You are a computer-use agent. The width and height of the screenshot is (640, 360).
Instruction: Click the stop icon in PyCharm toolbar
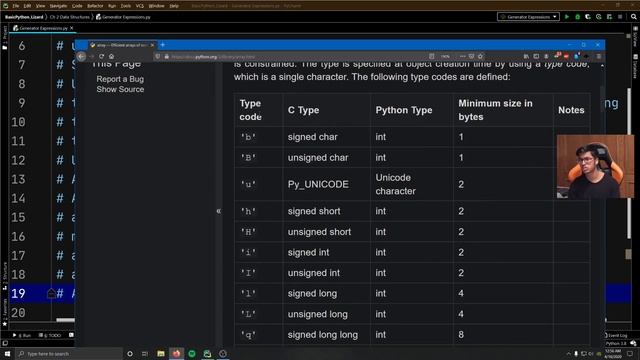click(620, 17)
